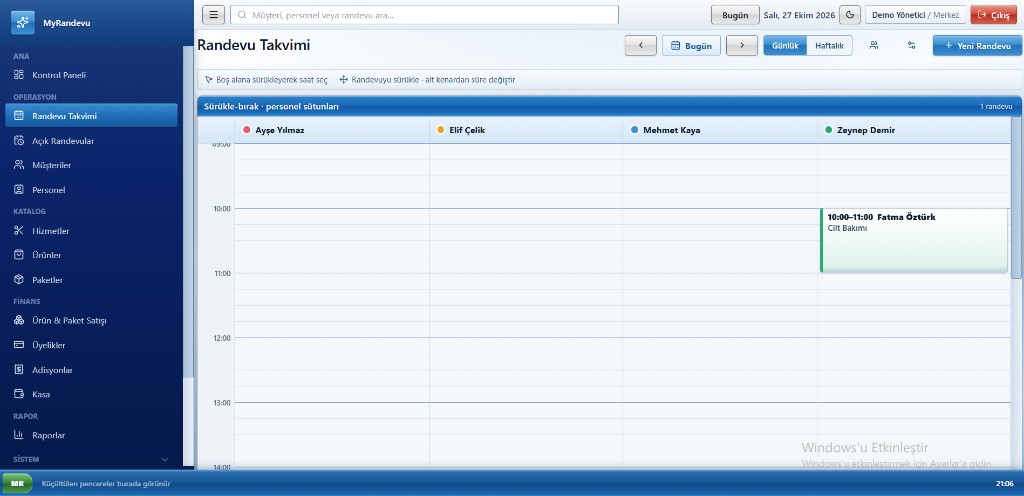Click the red dot beside Ayşe Yılmaz
Screen dimensions: 1024x496
246,130
